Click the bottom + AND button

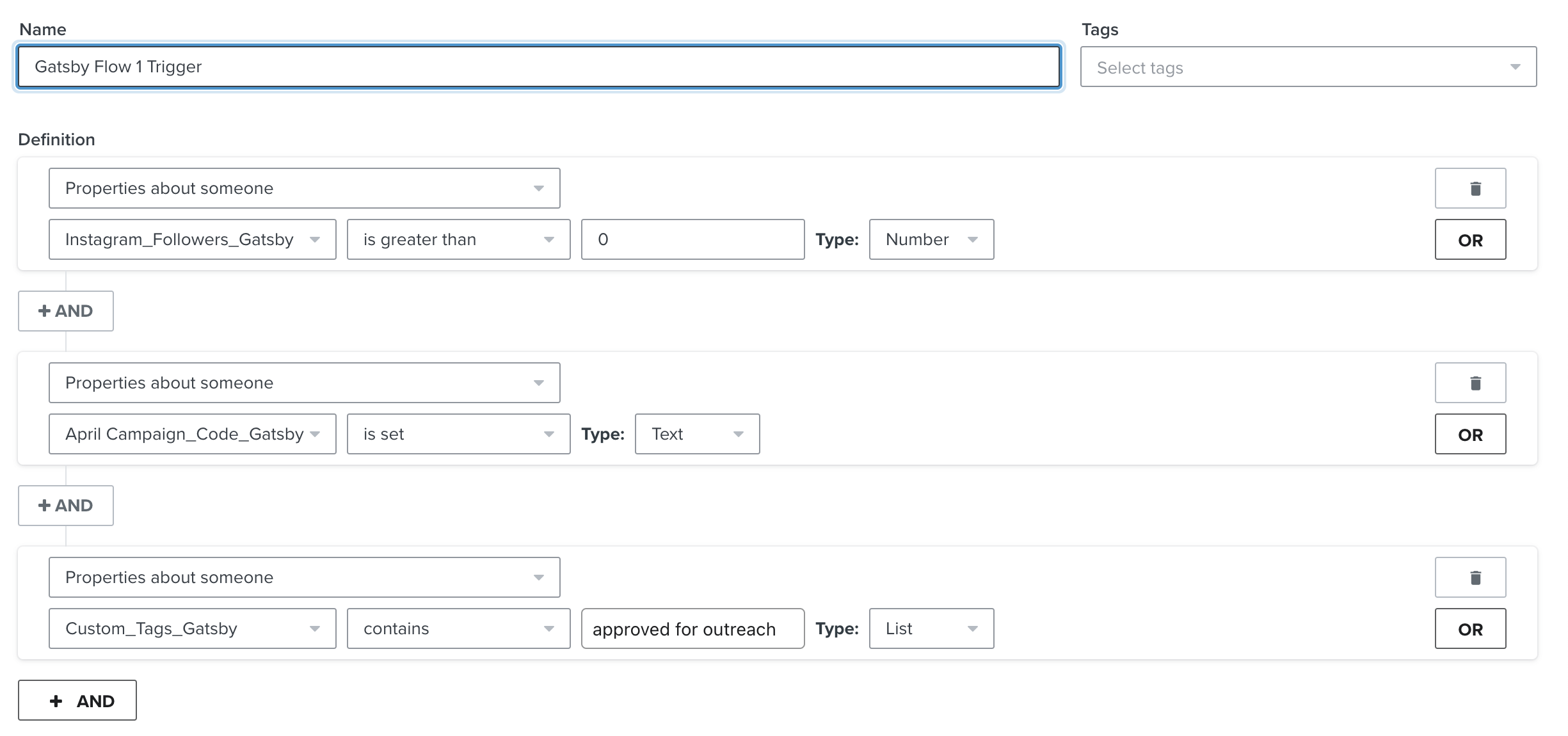77,700
